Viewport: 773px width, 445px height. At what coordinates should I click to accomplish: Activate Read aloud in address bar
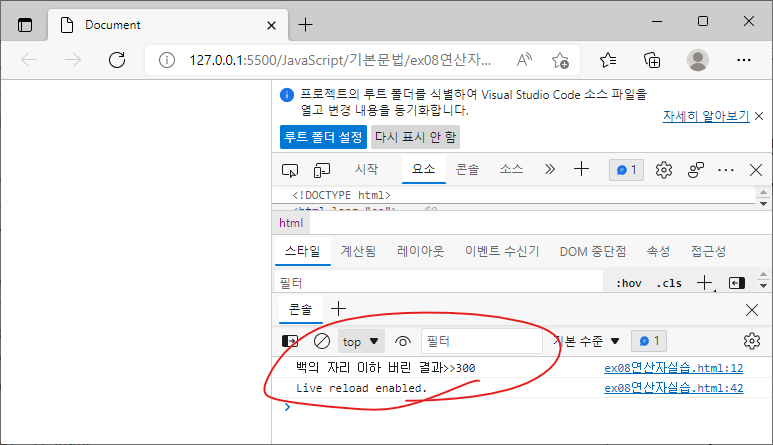click(x=524, y=60)
